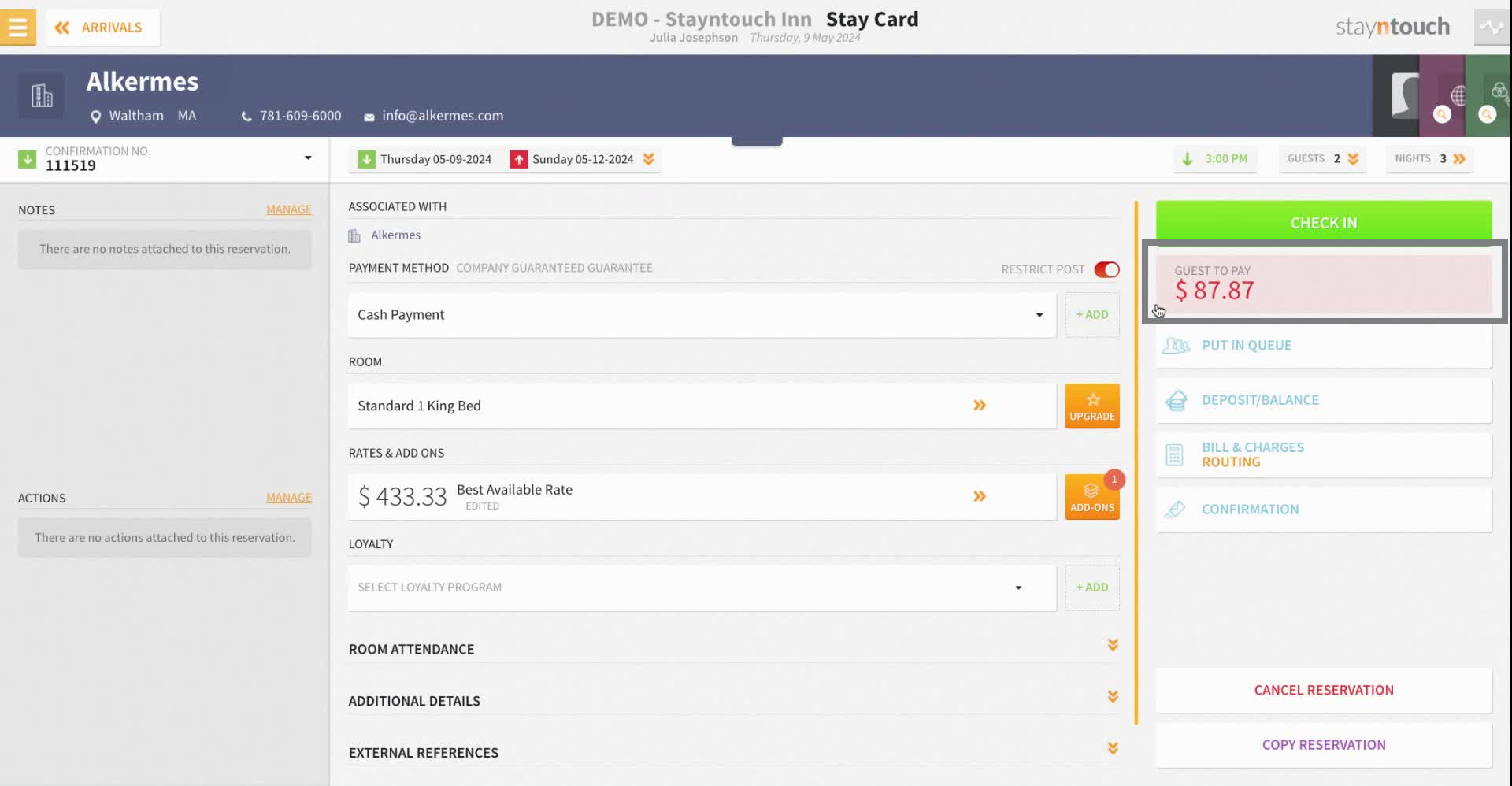Click the $433.33 rate amount
Image resolution: width=1512 pixels, height=786 pixels.
pos(402,497)
